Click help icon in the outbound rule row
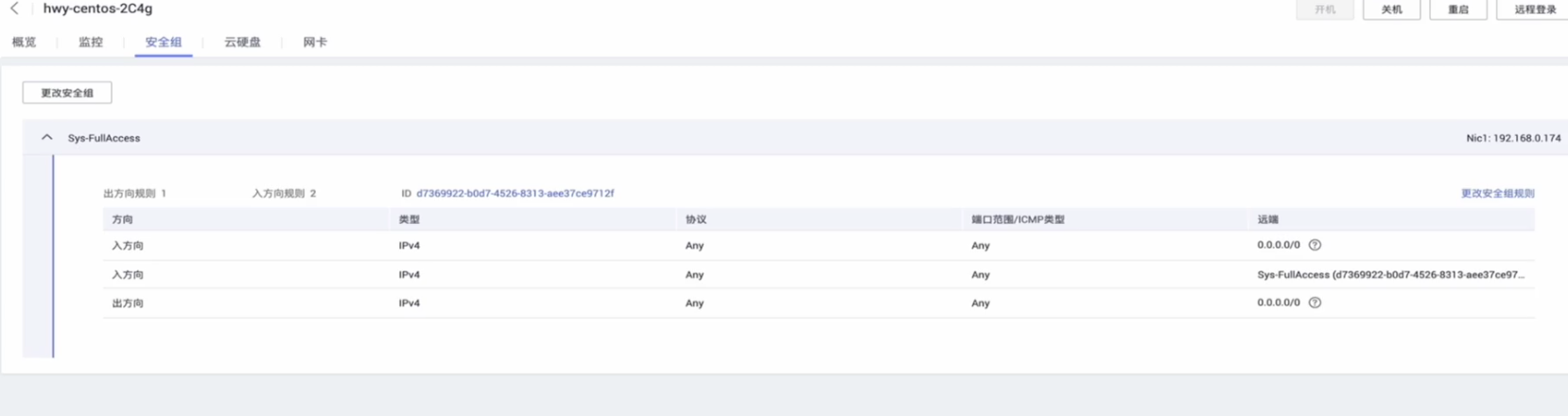 click(1315, 303)
